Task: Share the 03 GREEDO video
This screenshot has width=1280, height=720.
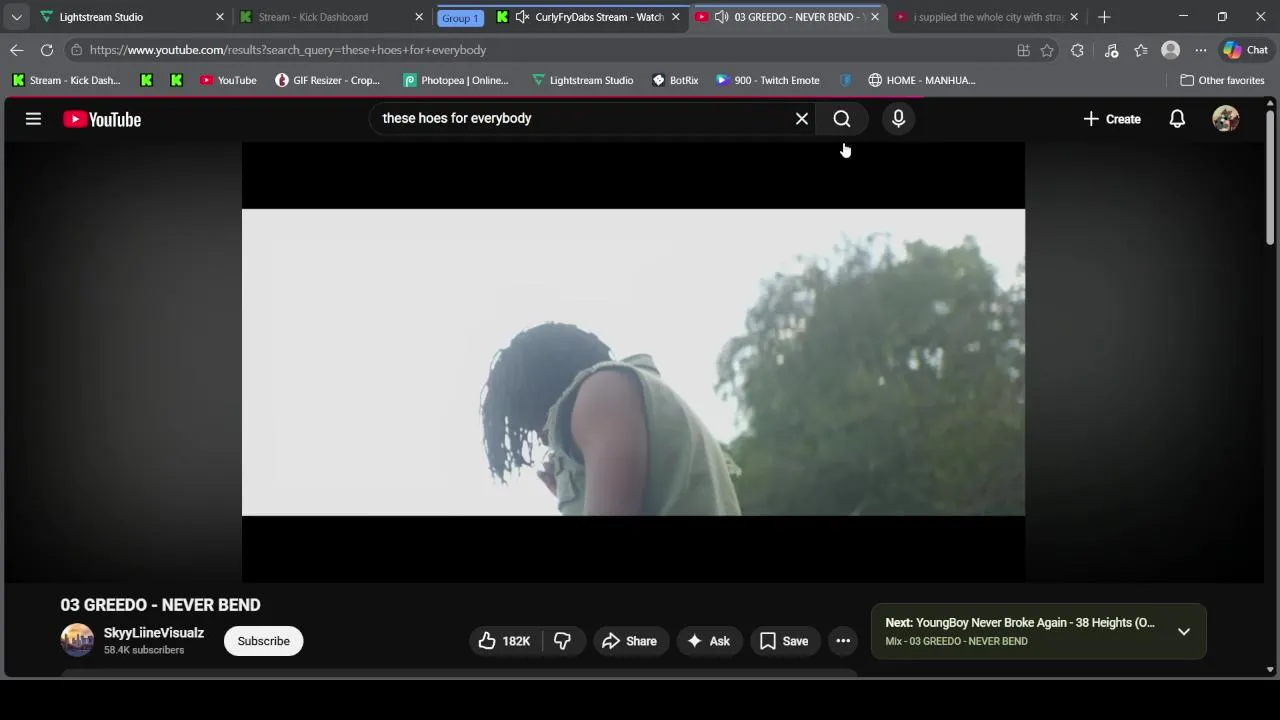Action: (x=629, y=641)
